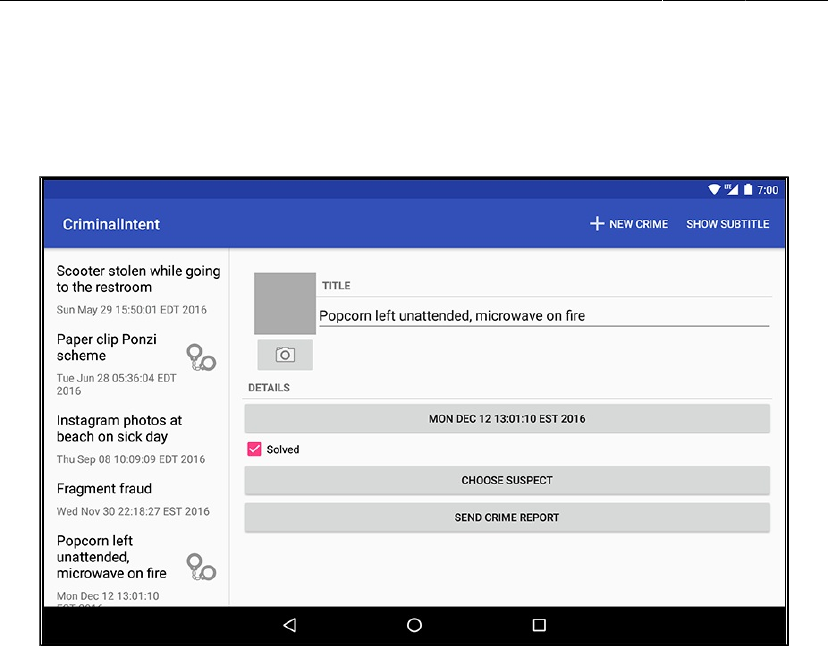Image resolution: width=828 pixels, height=646 pixels.
Task: Click the TITLE label
Action: tap(336, 286)
